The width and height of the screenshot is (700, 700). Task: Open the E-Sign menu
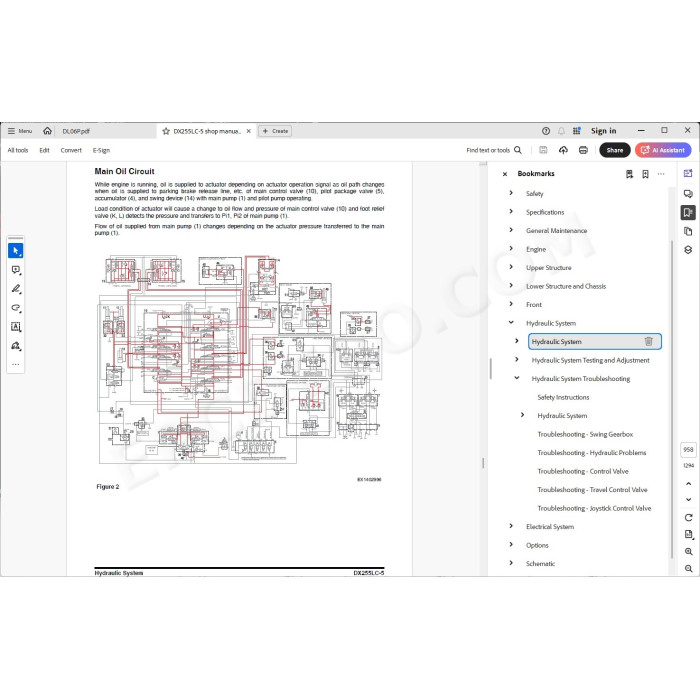101,150
